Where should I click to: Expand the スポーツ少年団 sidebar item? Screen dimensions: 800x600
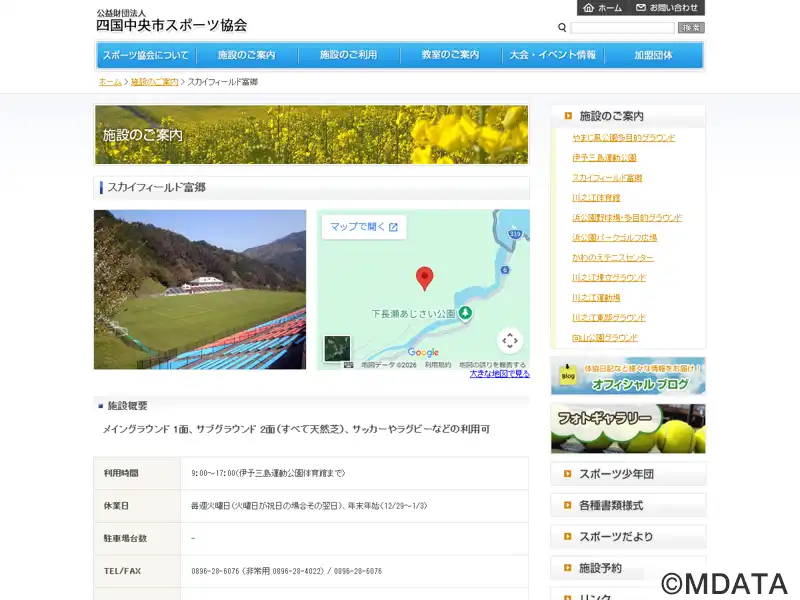click(628, 474)
